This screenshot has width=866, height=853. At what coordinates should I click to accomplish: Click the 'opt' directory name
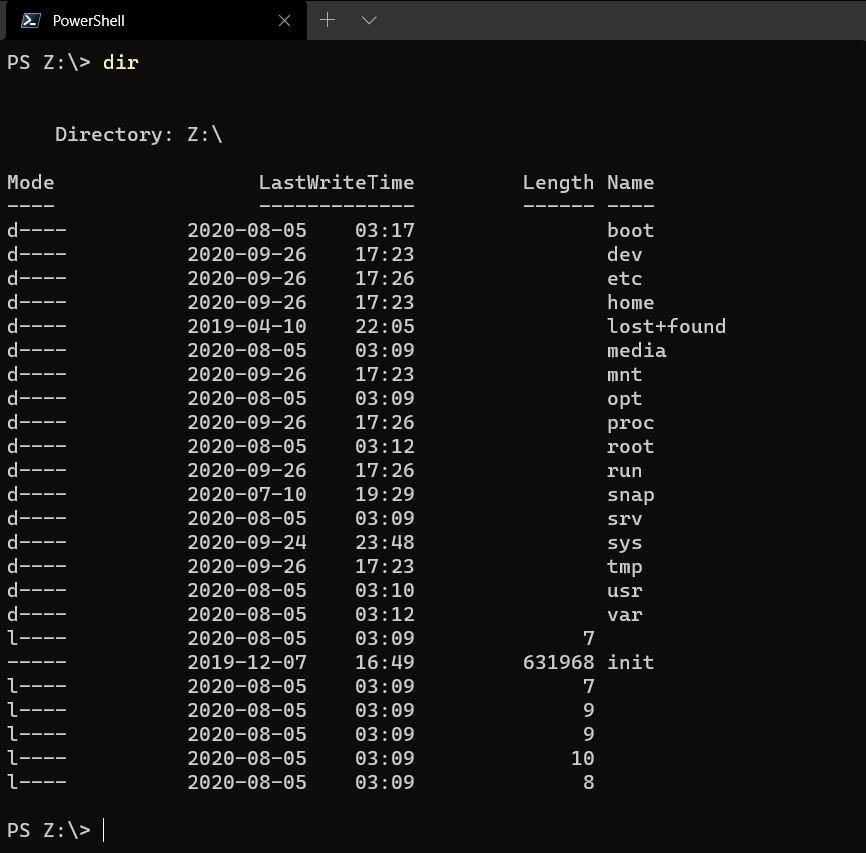click(624, 398)
